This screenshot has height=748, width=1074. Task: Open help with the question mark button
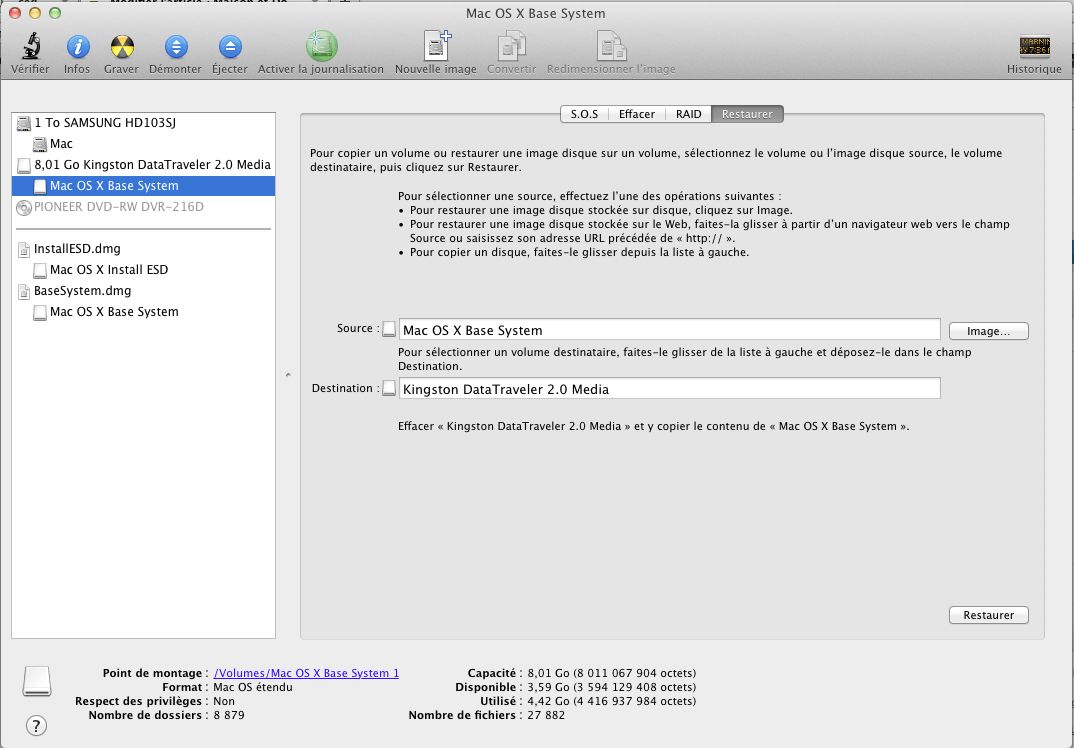(36, 725)
